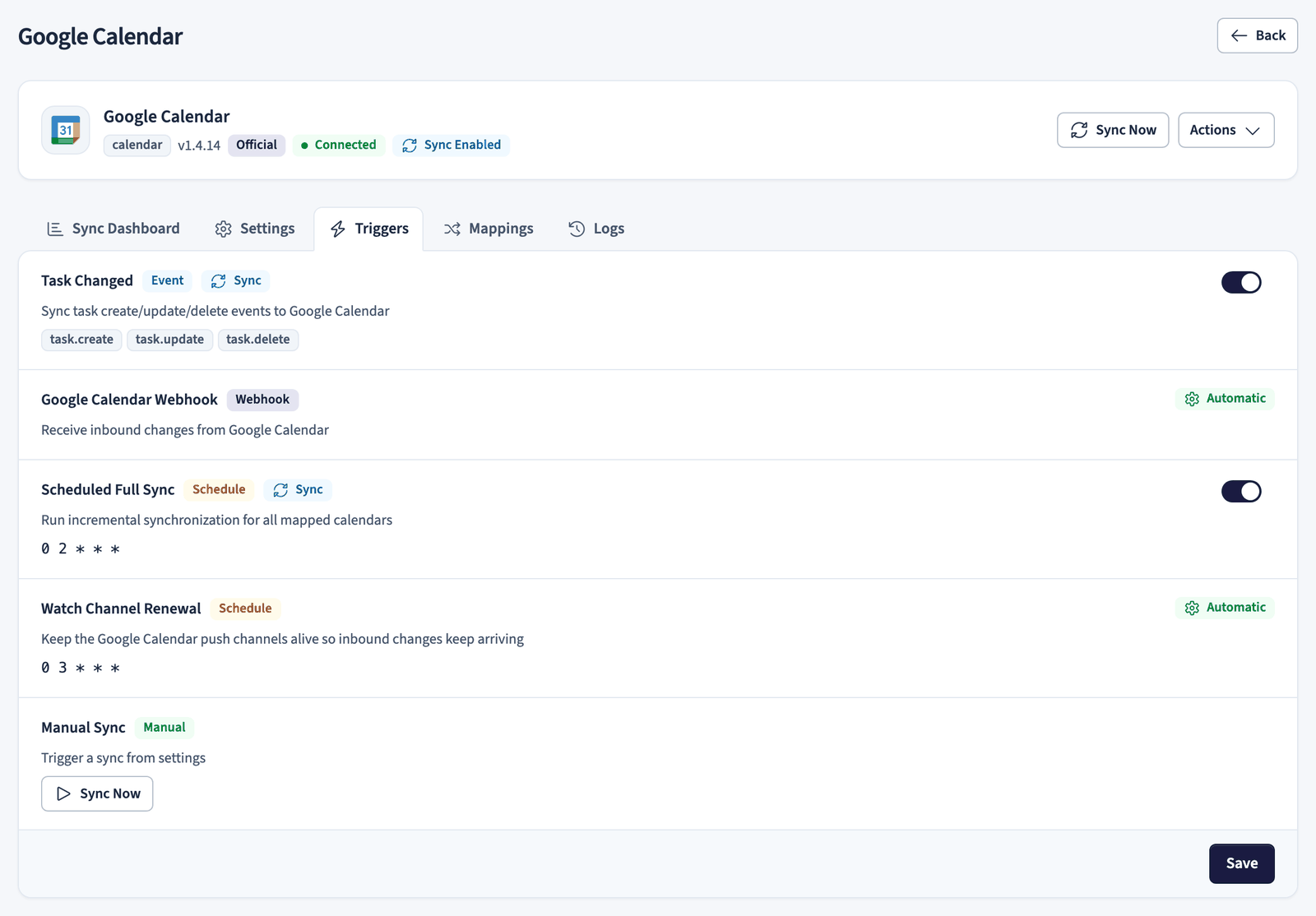Click the task.create event tag
Viewport: 1316px width, 916px height.
click(x=81, y=340)
